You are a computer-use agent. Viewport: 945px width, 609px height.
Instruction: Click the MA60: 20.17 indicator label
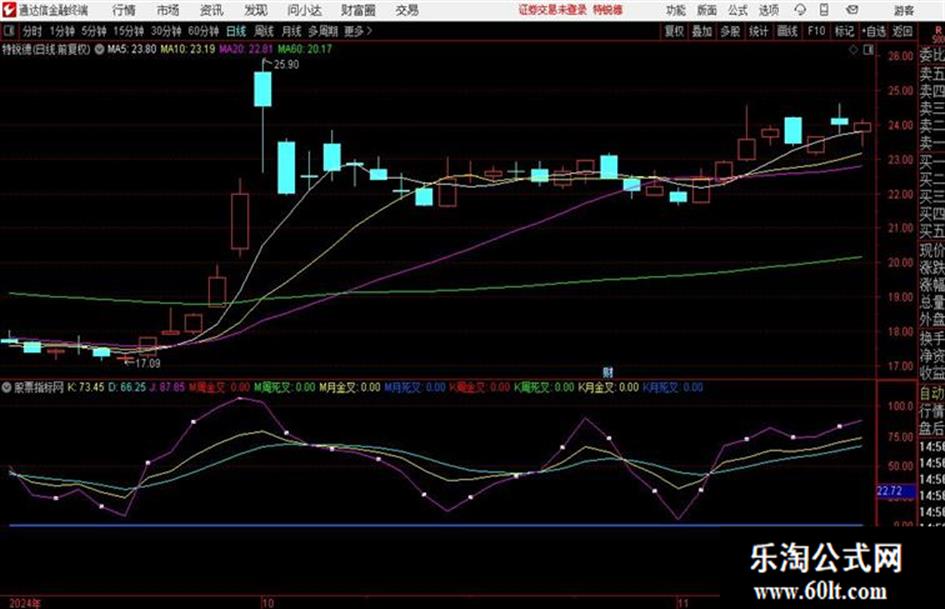pos(305,49)
